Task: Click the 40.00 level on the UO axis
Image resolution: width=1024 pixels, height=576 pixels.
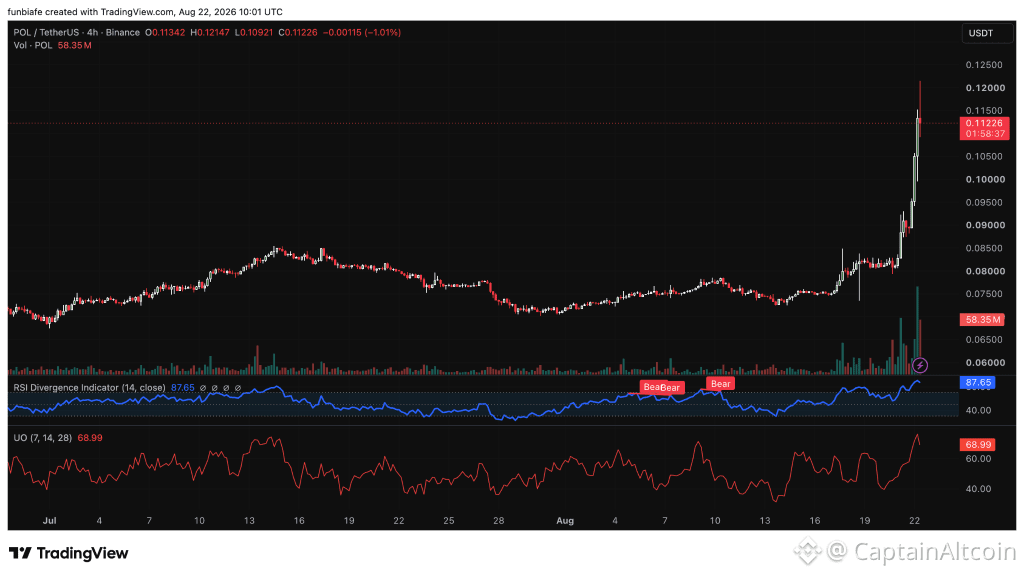Action: (x=978, y=488)
